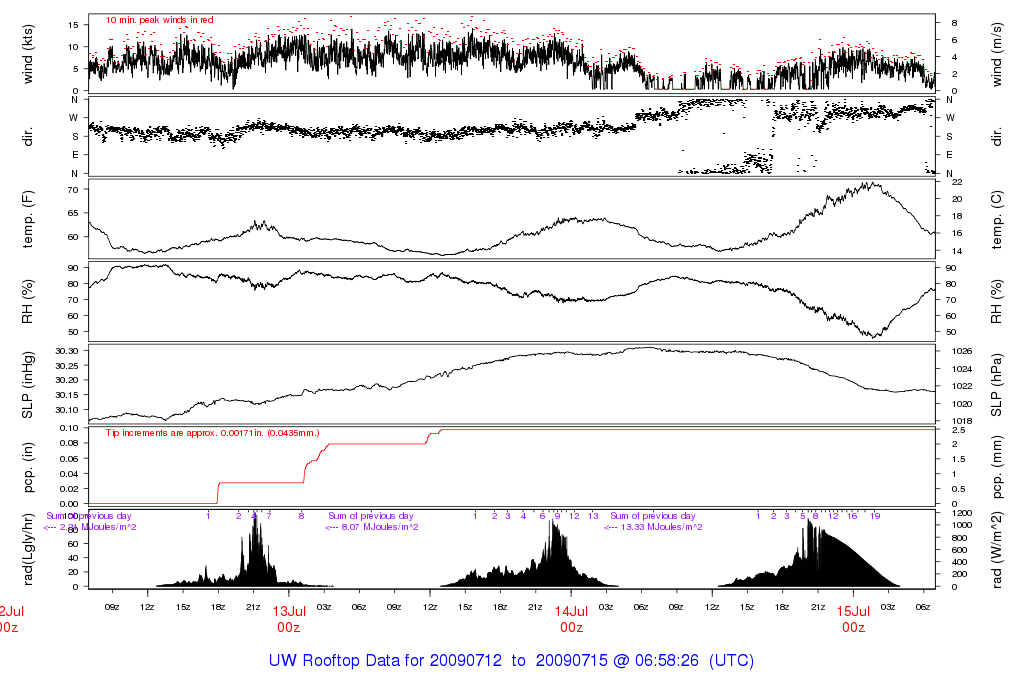The width and height of the screenshot is (1024, 700).
Task: Click the '13.33 MJoules/m^2' daily sum
Action: (x=662, y=527)
